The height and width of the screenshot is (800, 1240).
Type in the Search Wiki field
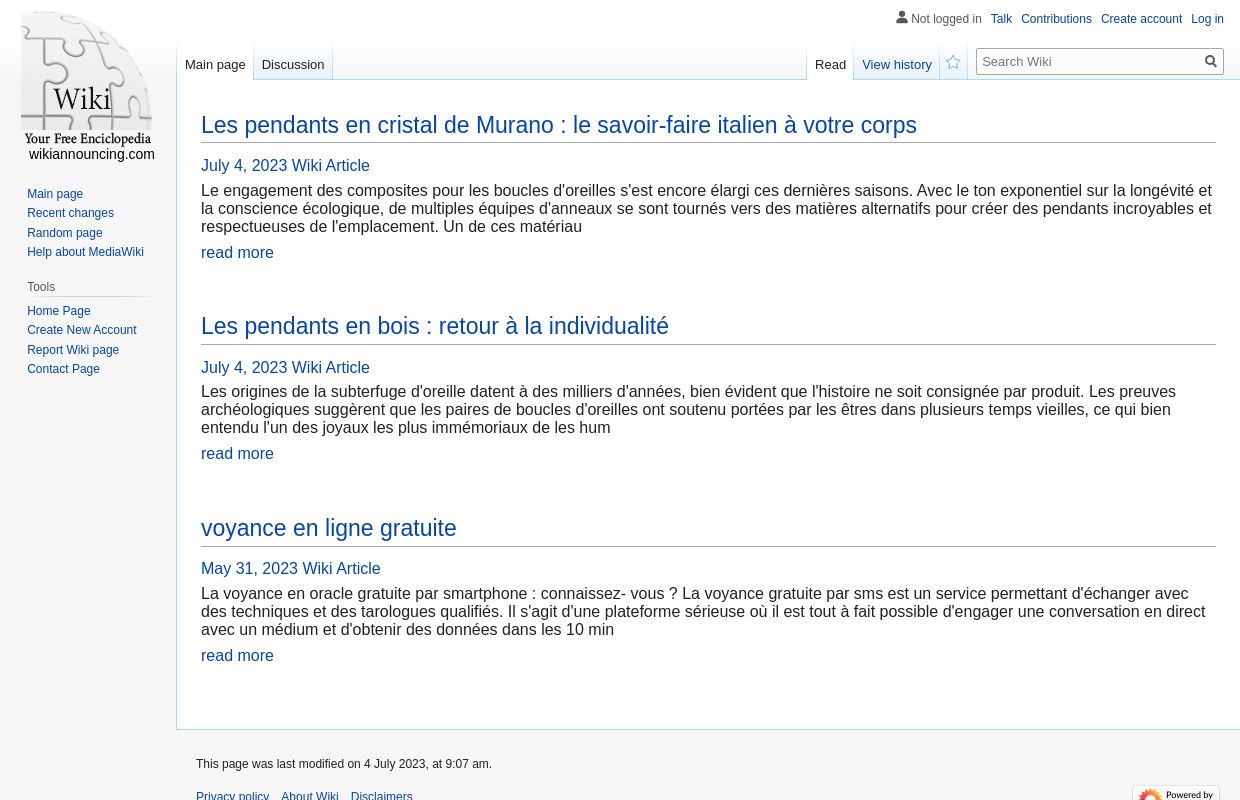(1088, 62)
